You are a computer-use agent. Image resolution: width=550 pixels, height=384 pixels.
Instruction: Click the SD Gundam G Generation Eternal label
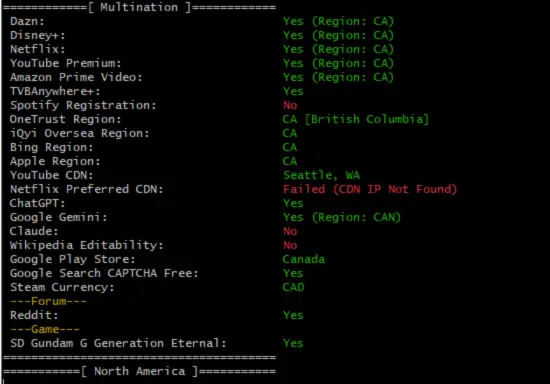pos(118,343)
